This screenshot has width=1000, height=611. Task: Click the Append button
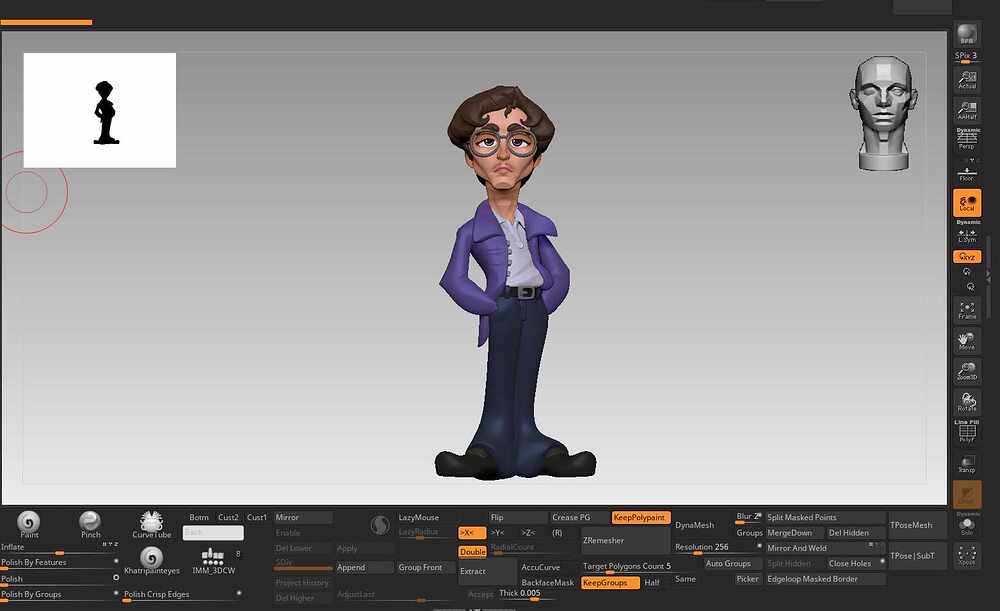(364, 567)
